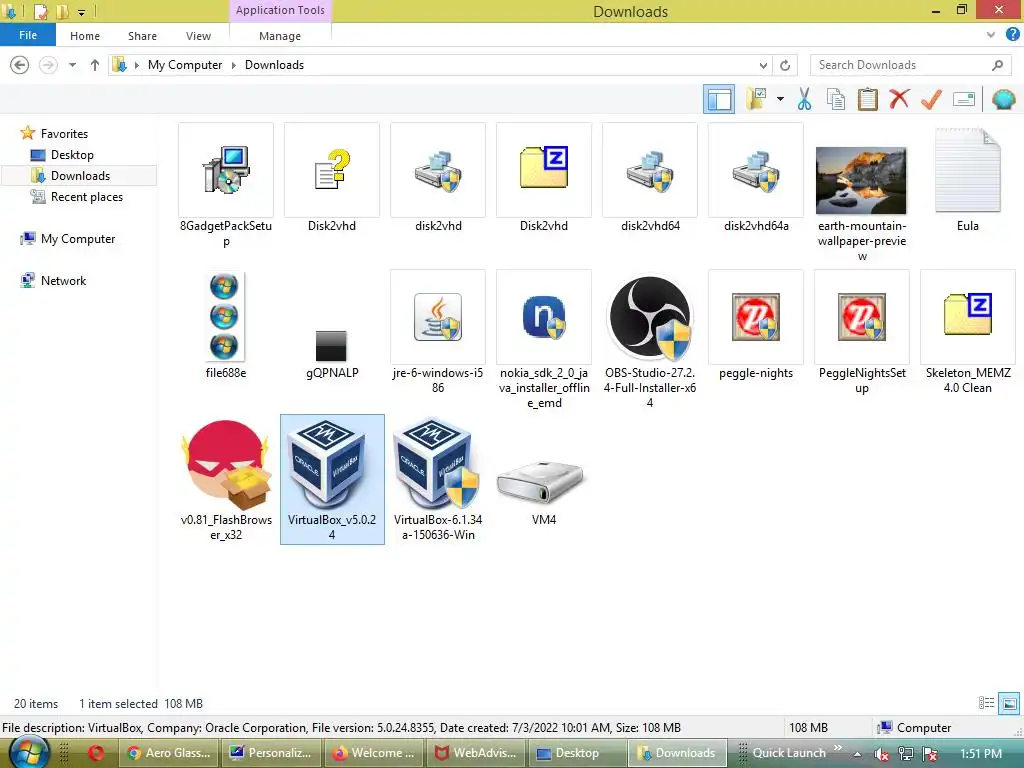Open Explorer help question mark icon

(1012, 35)
